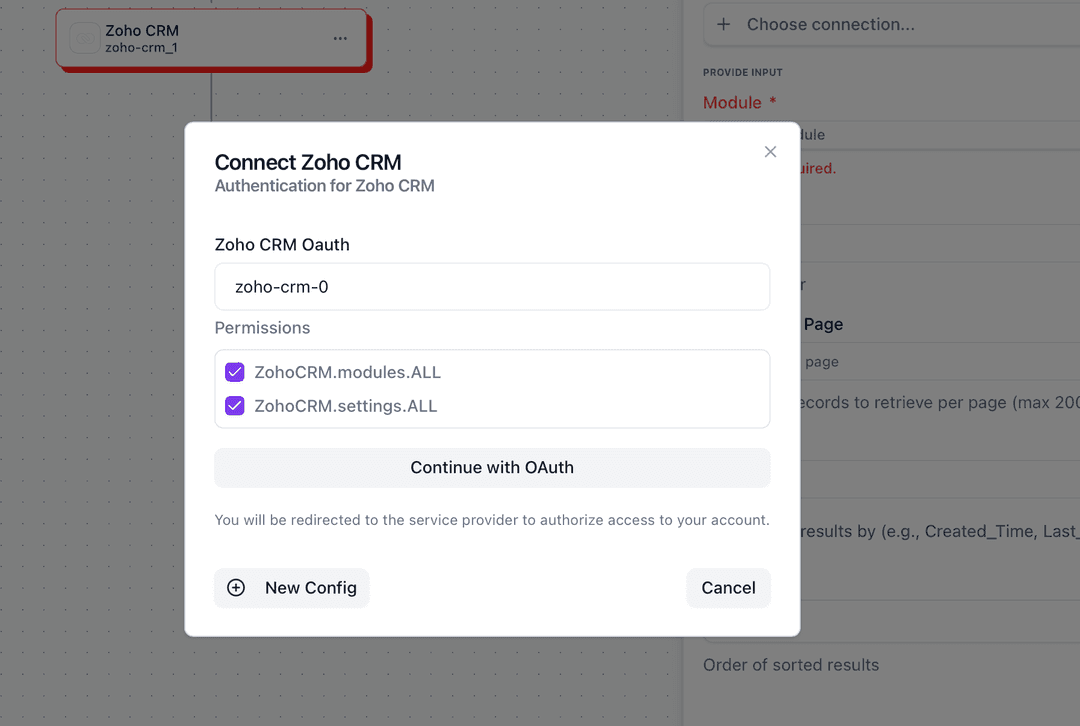Disable the ZohoCRM.settings.ALL permission
The image size is (1080, 726).
click(234, 406)
